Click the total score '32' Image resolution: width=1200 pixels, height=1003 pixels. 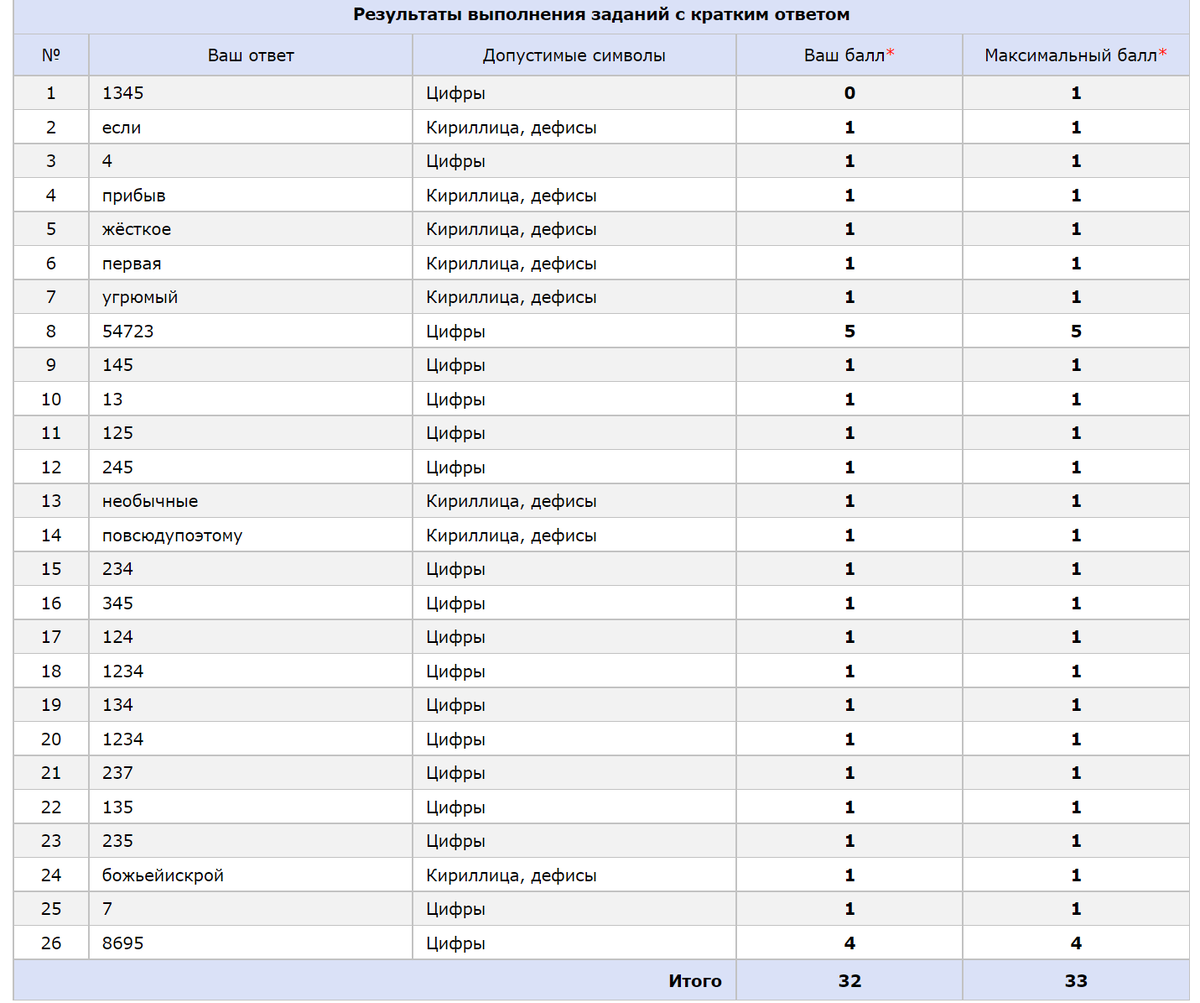[849, 981]
